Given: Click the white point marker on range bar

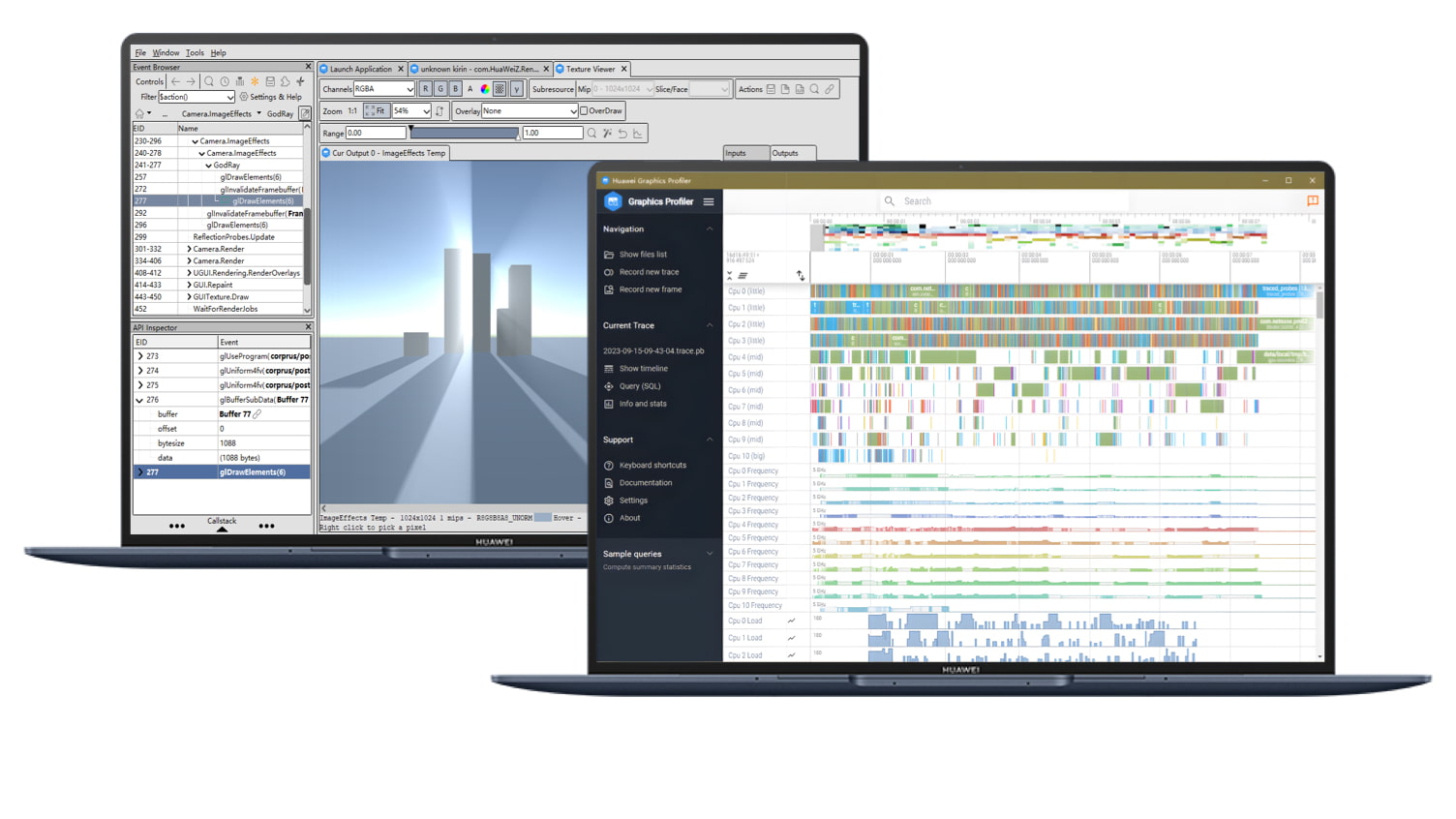Looking at the screenshot, I should (519, 137).
